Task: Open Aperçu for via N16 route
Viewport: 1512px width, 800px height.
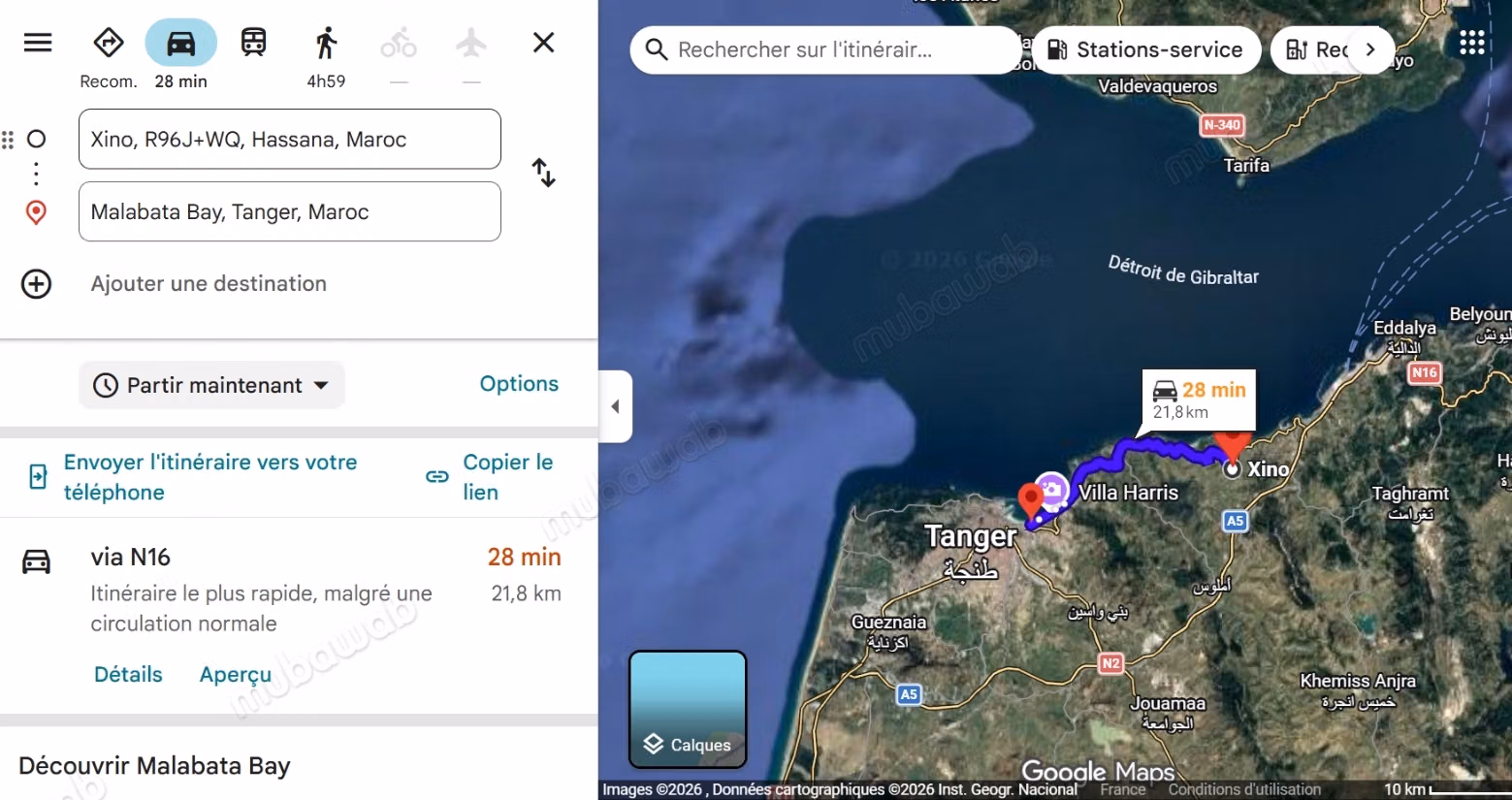Action: click(x=236, y=675)
